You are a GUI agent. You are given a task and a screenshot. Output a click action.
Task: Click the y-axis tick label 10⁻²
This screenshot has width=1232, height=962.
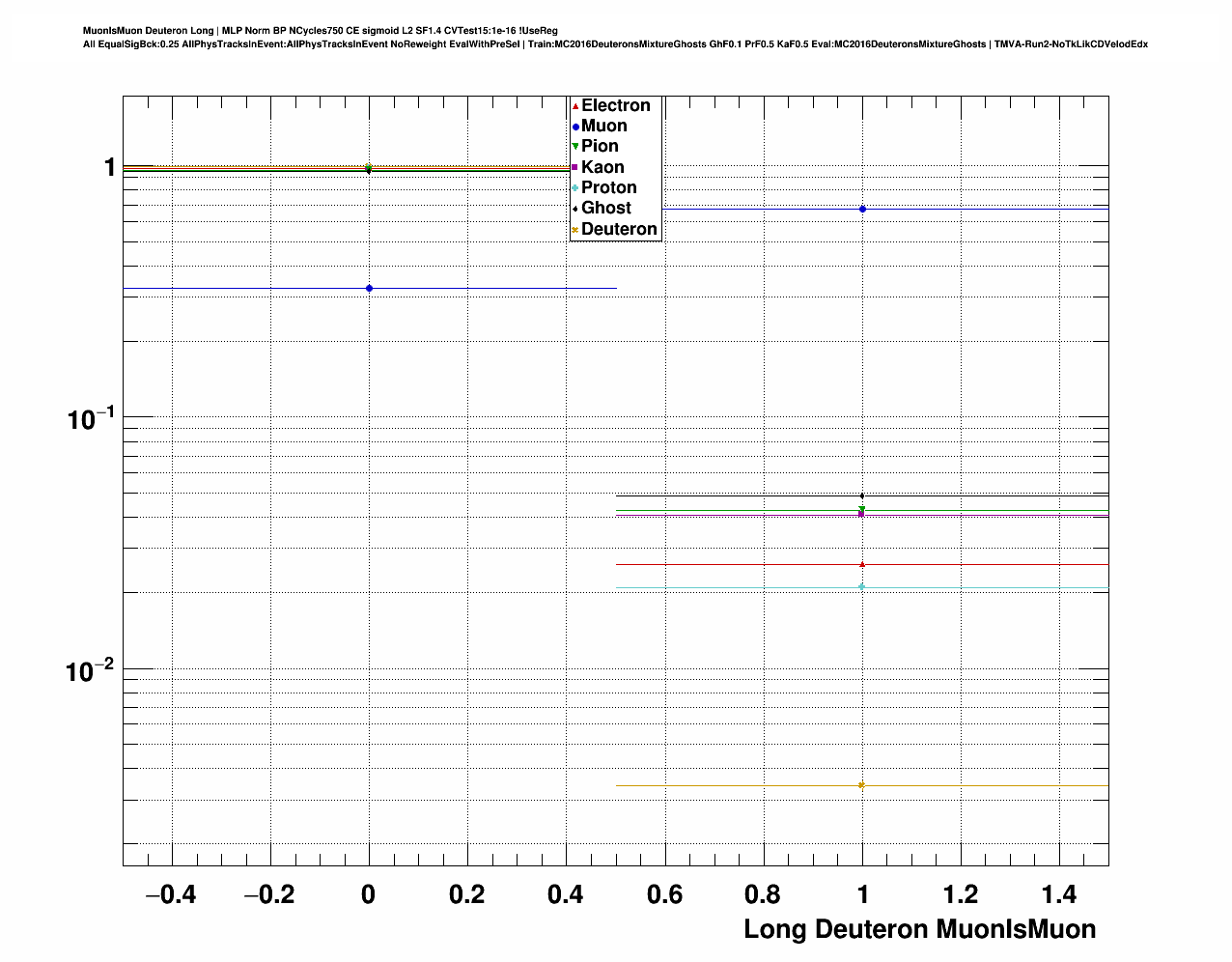(x=90, y=670)
